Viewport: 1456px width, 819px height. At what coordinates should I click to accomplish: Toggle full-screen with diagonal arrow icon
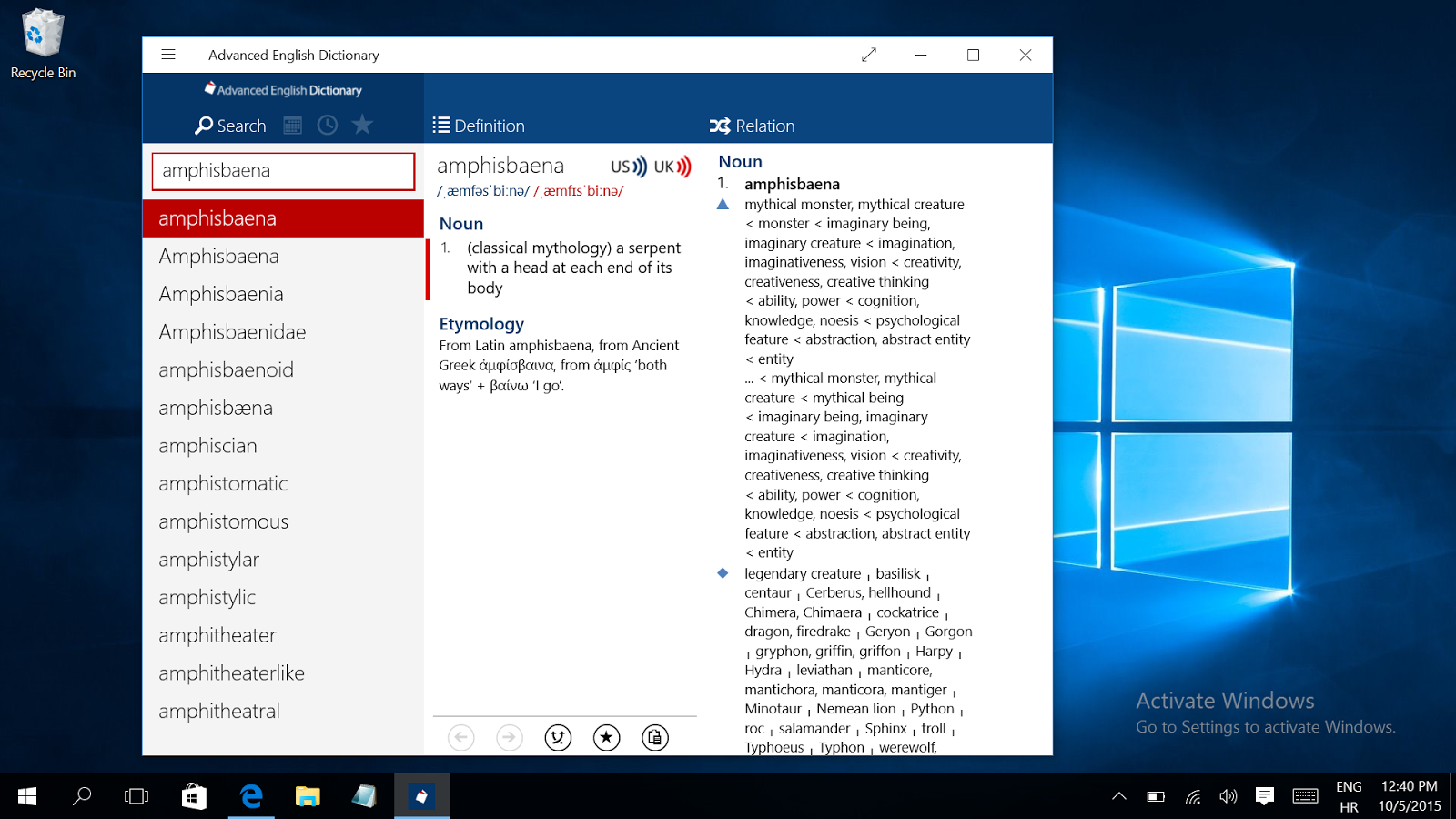(x=869, y=55)
